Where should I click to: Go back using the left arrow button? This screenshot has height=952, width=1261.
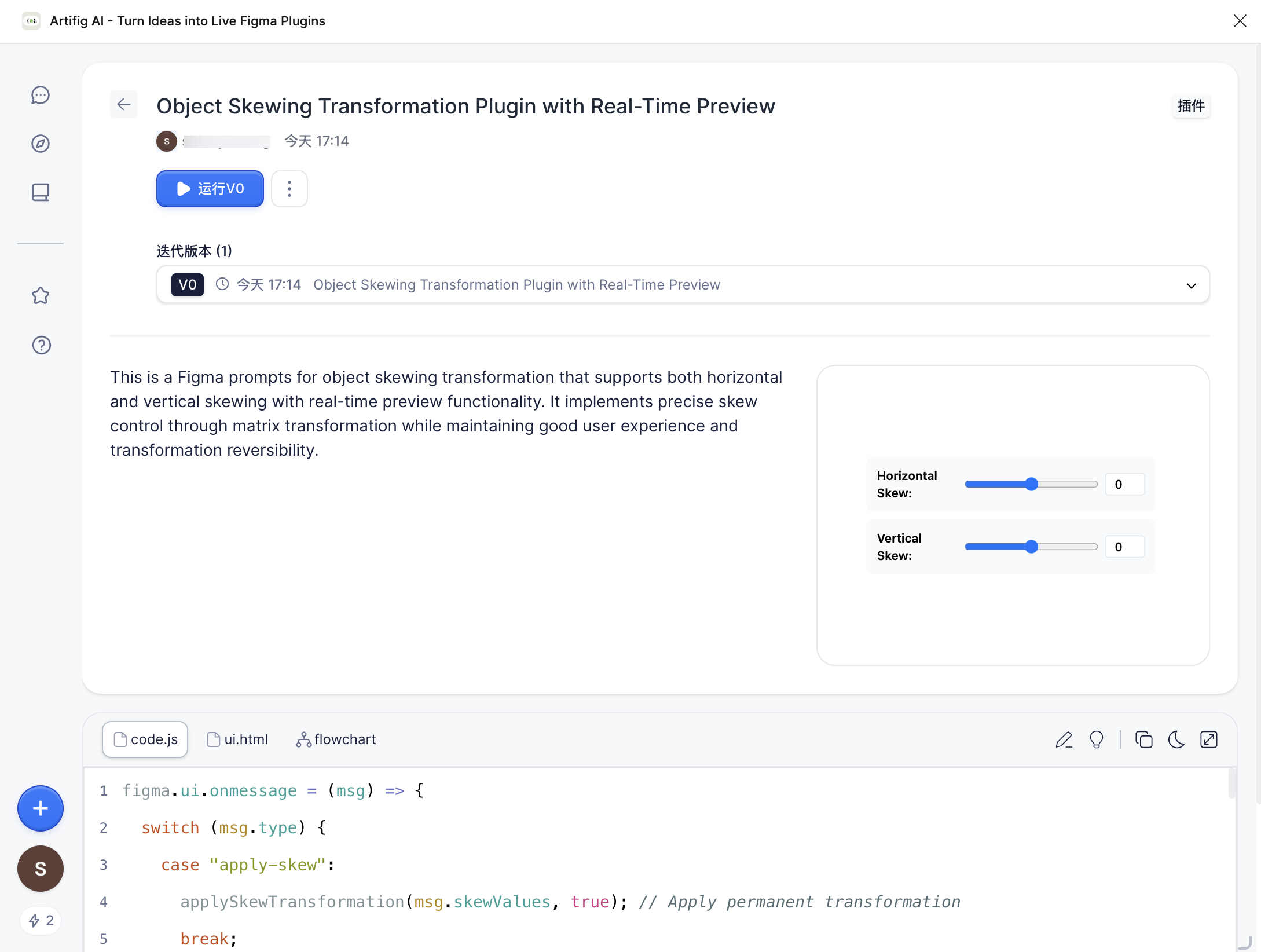(x=124, y=104)
